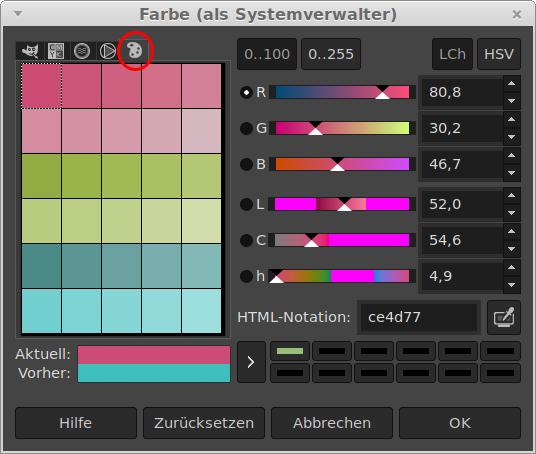Click on the h hue slider
Viewport: 536px width, 454px height.
pos(342,276)
